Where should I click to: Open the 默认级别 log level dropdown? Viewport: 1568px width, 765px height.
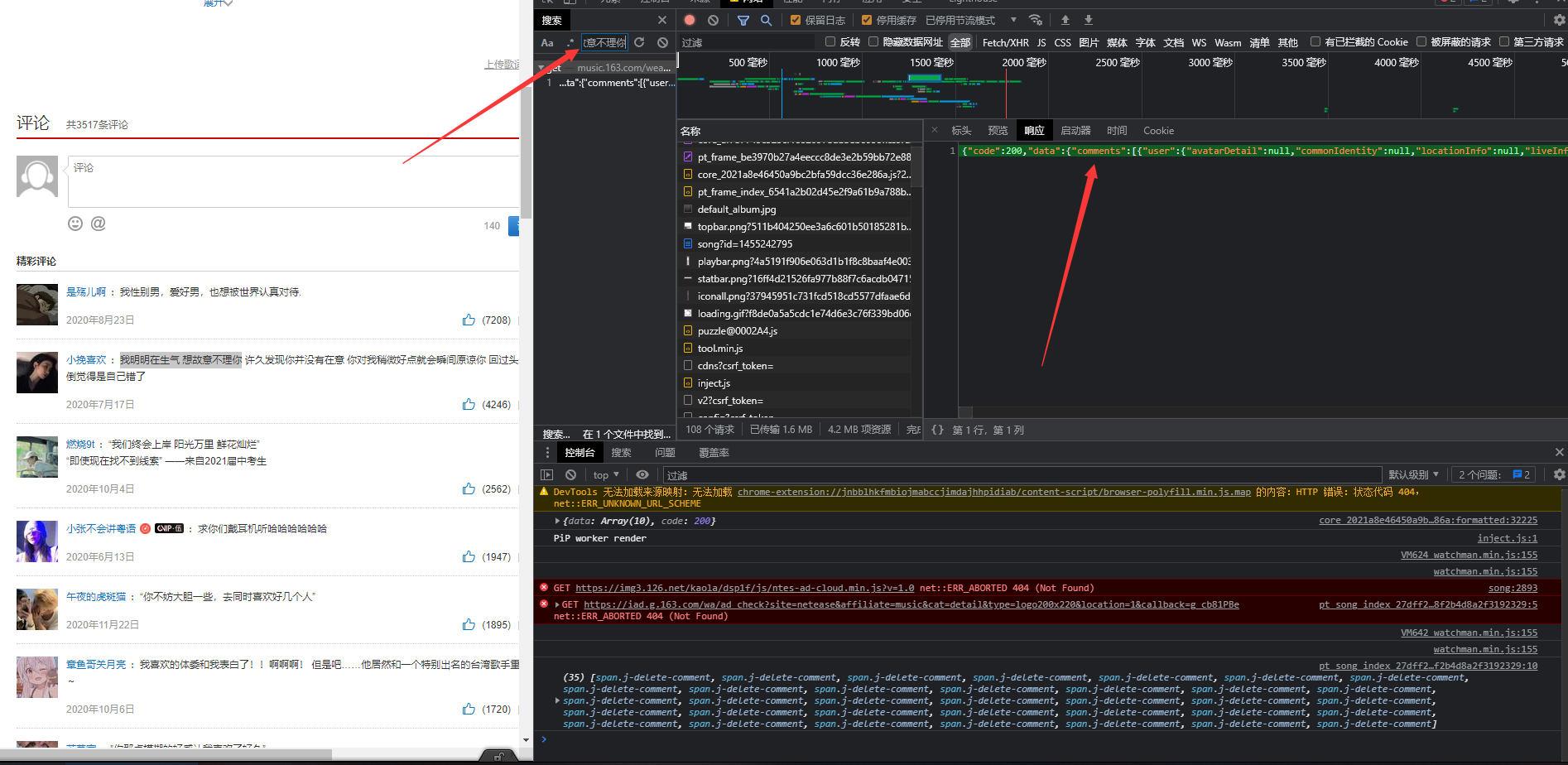[1413, 474]
